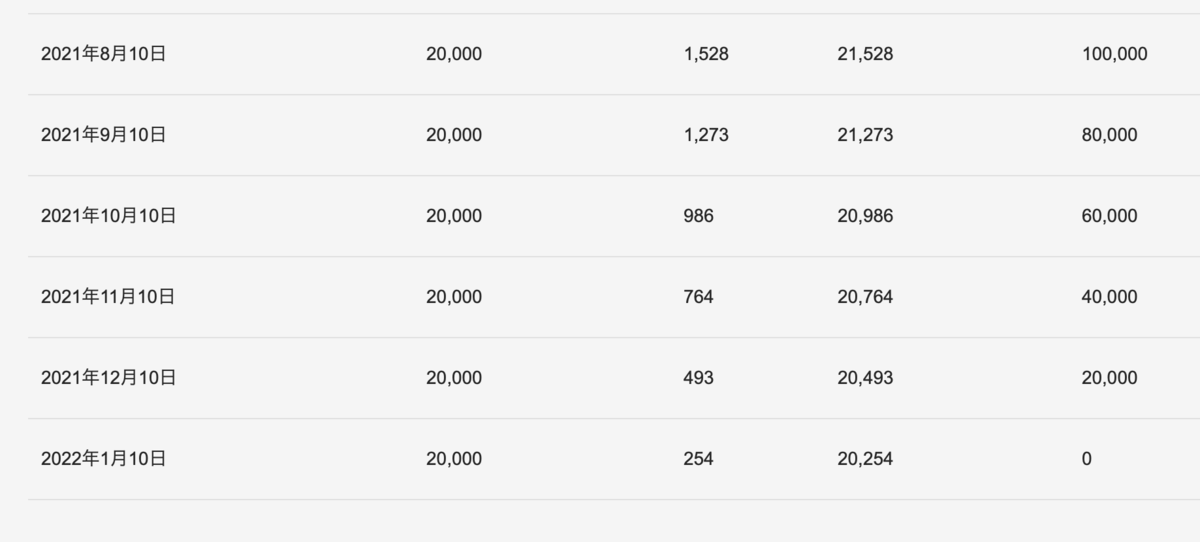Click the 2021年9月10日 date cell
Viewport: 1200px width, 542px height.
[x=103, y=135]
